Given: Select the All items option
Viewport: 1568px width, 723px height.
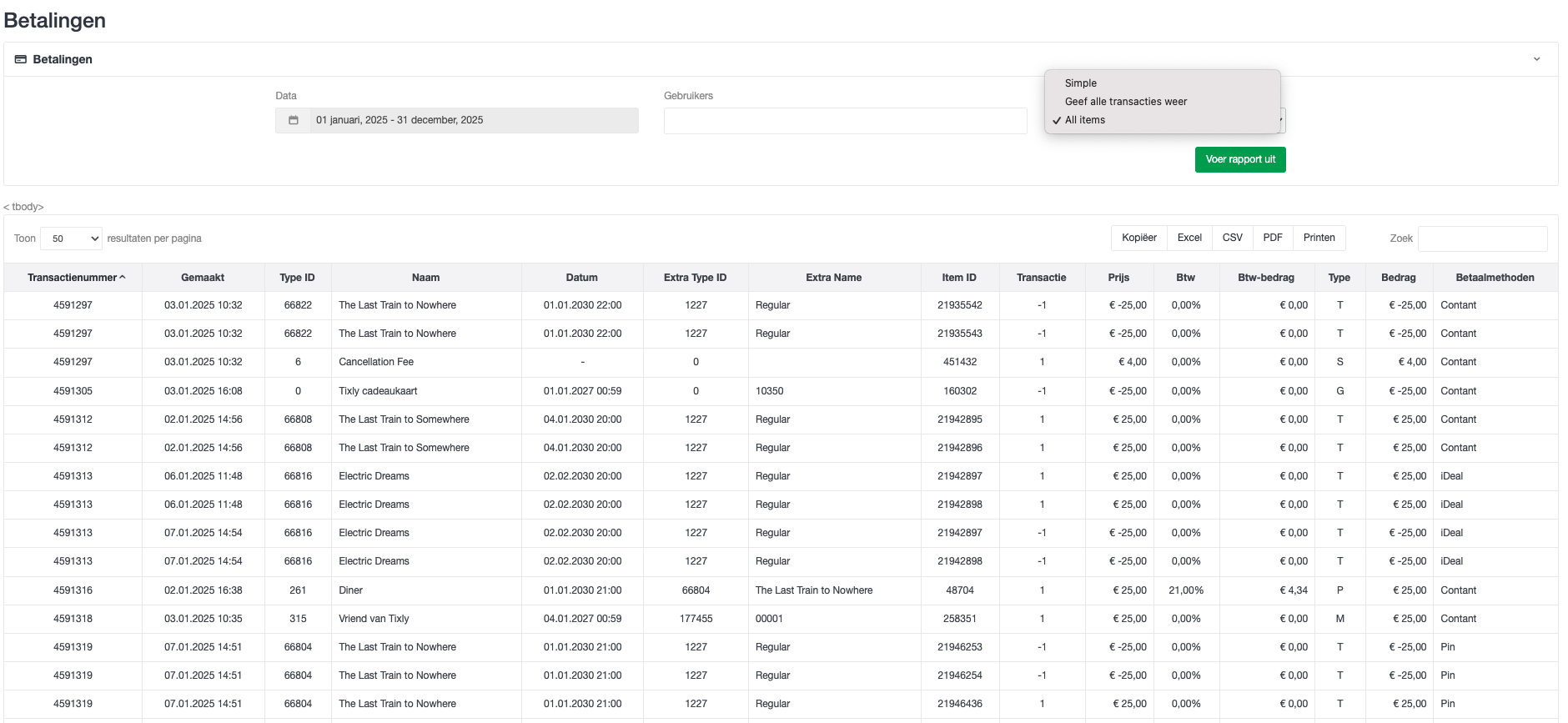Looking at the screenshot, I should pos(1085,120).
